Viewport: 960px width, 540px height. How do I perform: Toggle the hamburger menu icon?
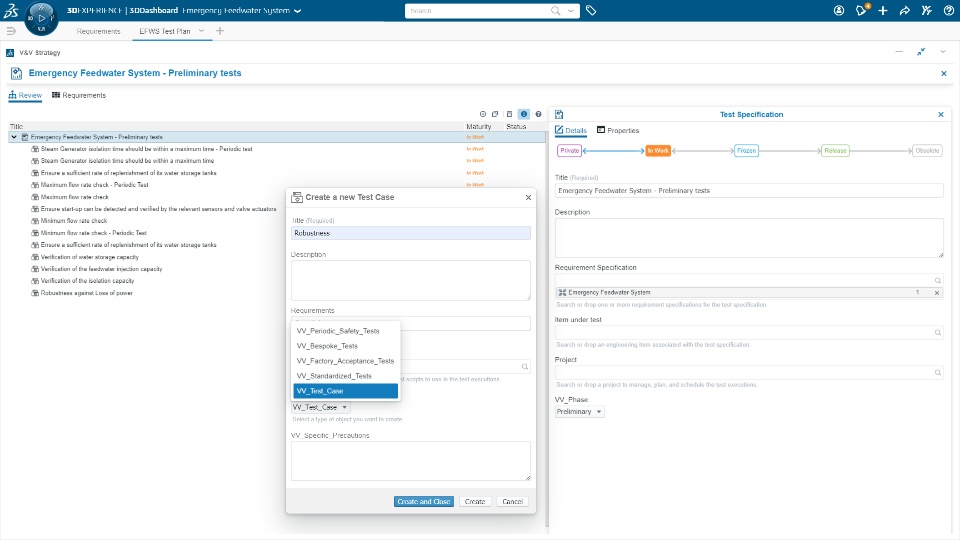click(10, 31)
